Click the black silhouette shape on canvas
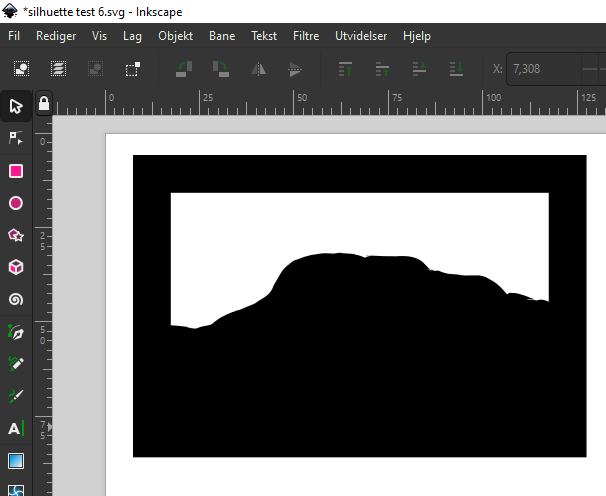This screenshot has height=496, width=606. coord(360,380)
